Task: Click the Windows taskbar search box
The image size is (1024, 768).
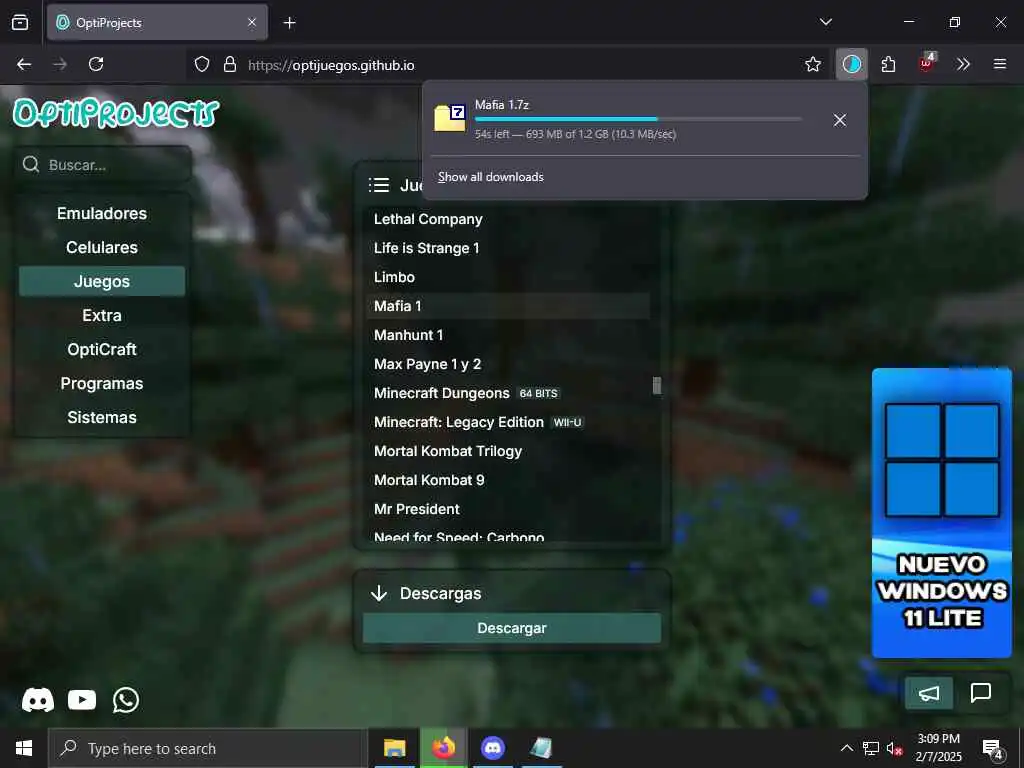Action: click(206, 748)
